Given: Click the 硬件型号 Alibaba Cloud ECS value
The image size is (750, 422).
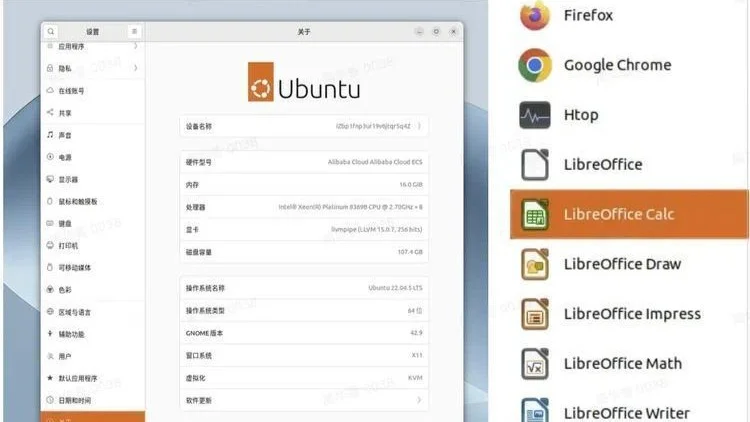Looking at the screenshot, I should pos(375,162).
